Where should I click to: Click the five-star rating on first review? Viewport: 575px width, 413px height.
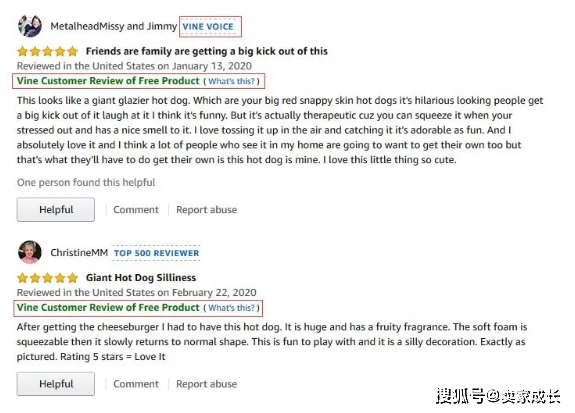(48, 51)
